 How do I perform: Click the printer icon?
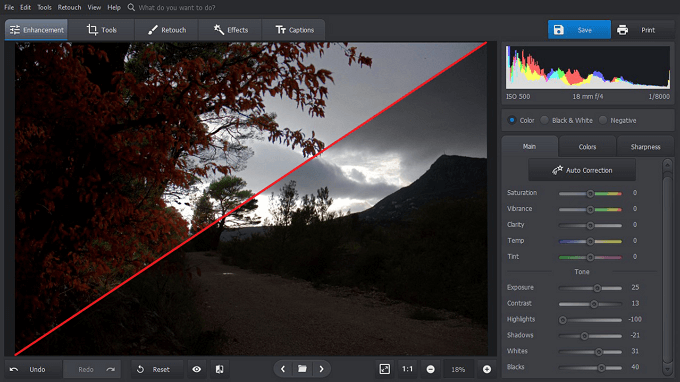pos(622,30)
